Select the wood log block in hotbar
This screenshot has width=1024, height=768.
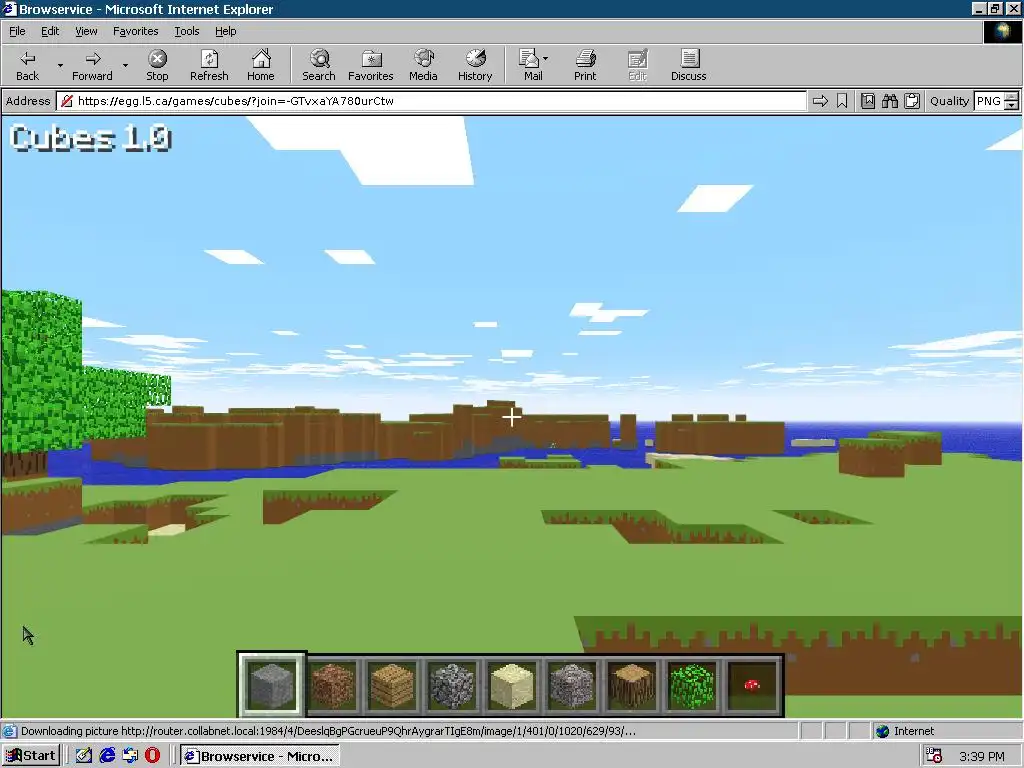click(x=632, y=685)
